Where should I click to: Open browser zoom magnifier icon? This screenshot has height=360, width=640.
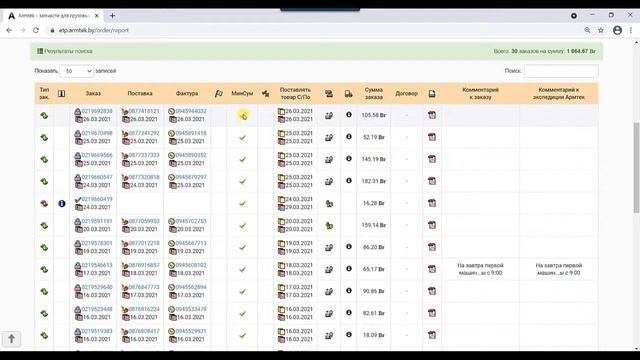[587, 30]
